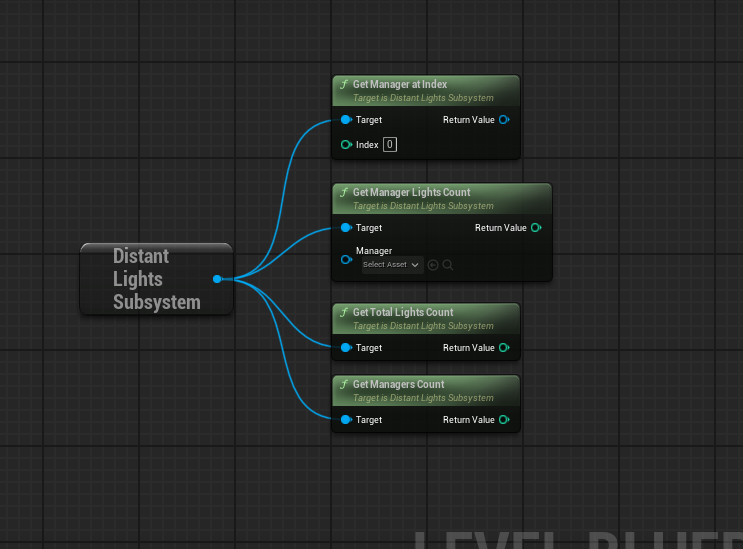
Task: Click Target pin on Get Manager at Index
Action: [346, 120]
